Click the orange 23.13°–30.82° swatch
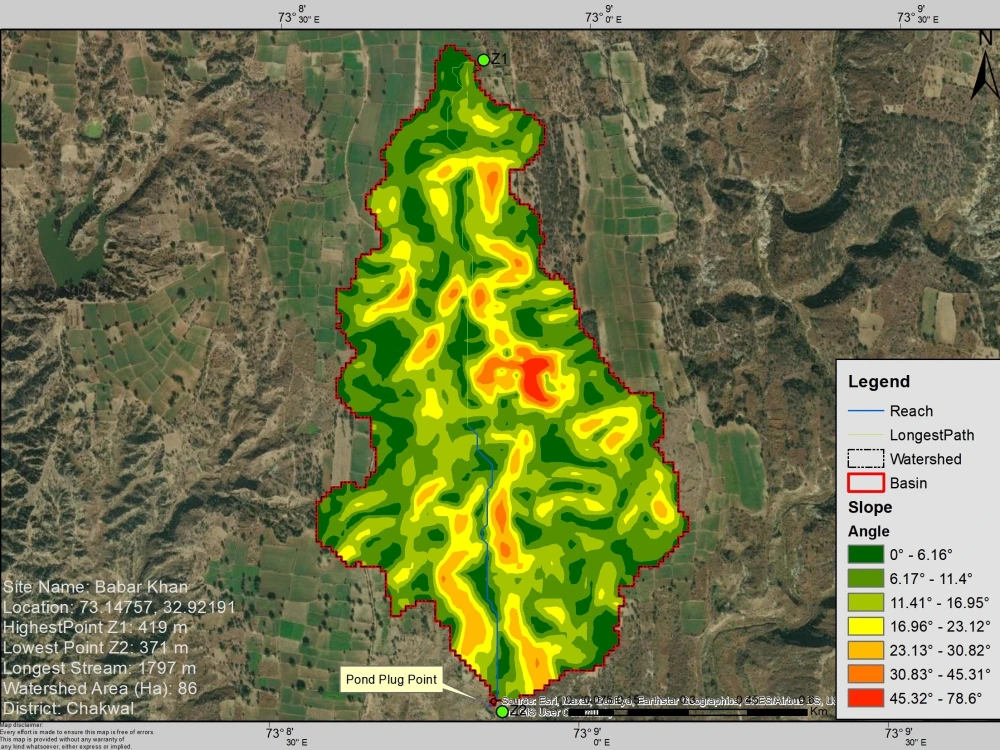The width and height of the screenshot is (1000, 750). click(x=866, y=649)
